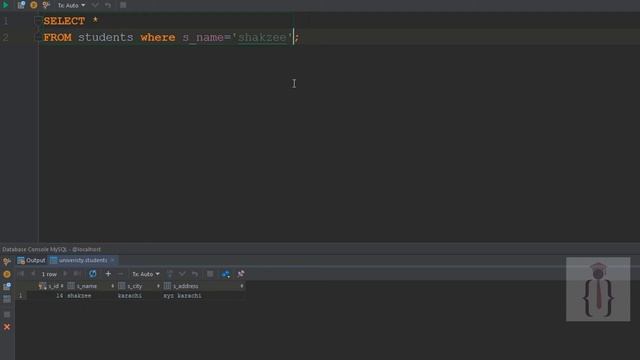Click the table view icon in the results left sidebar

click(7, 299)
